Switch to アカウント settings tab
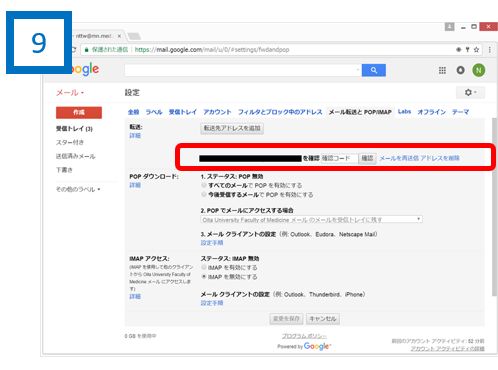 pyautogui.click(x=217, y=112)
